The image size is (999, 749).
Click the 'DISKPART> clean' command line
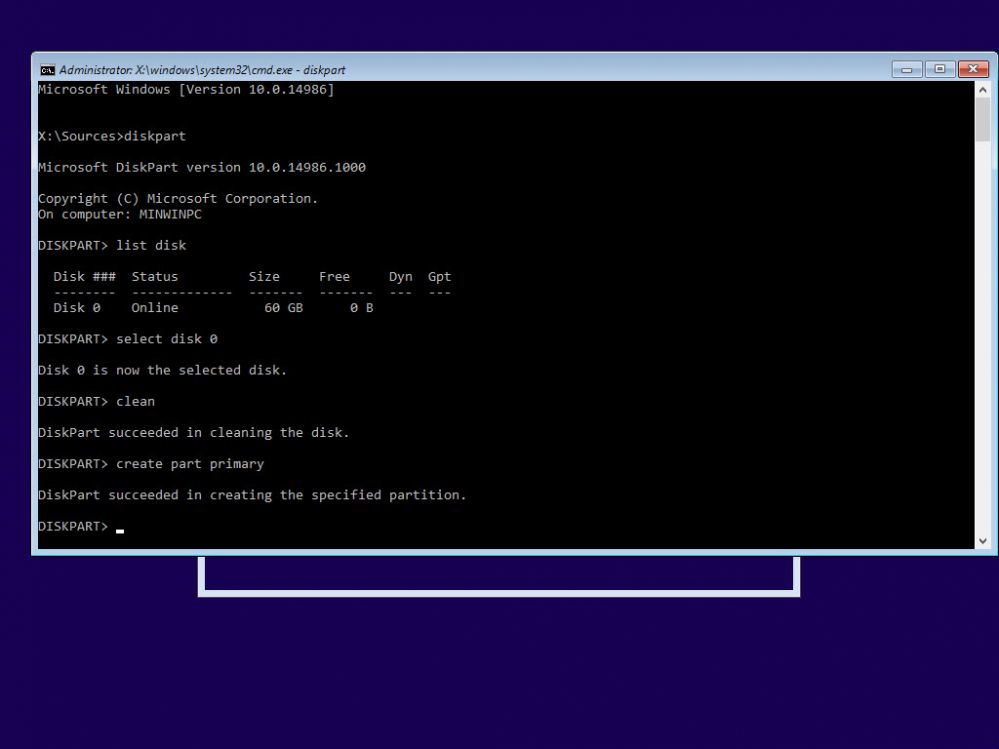(96, 402)
